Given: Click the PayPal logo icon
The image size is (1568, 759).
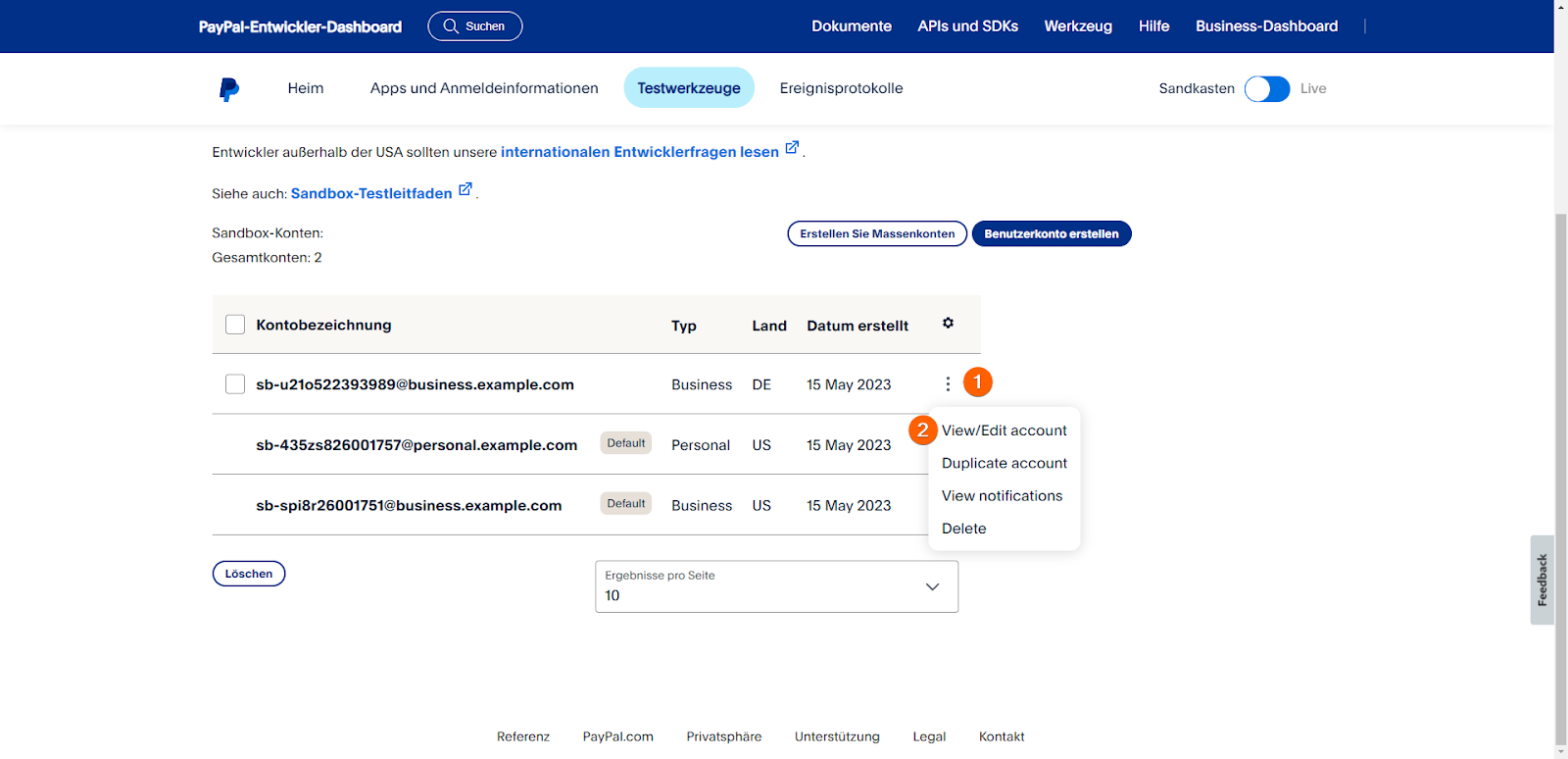Looking at the screenshot, I should click(x=229, y=89).
